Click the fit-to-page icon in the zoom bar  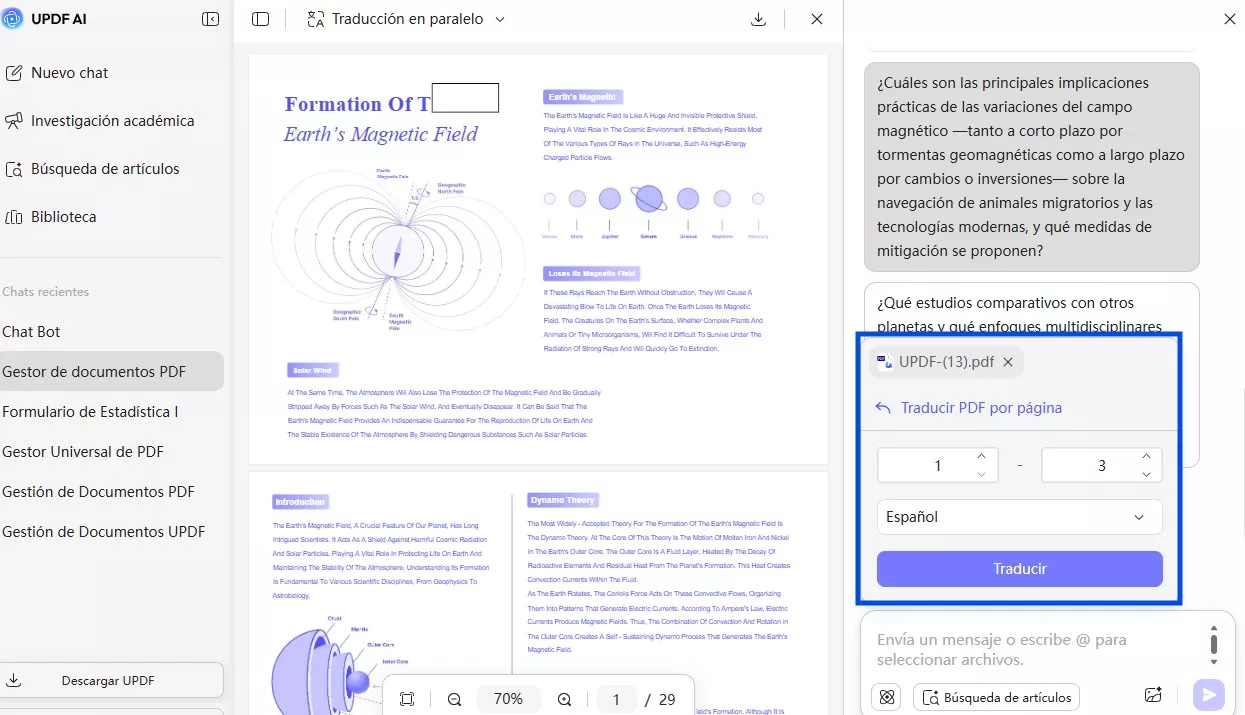(x=407, y=699)
